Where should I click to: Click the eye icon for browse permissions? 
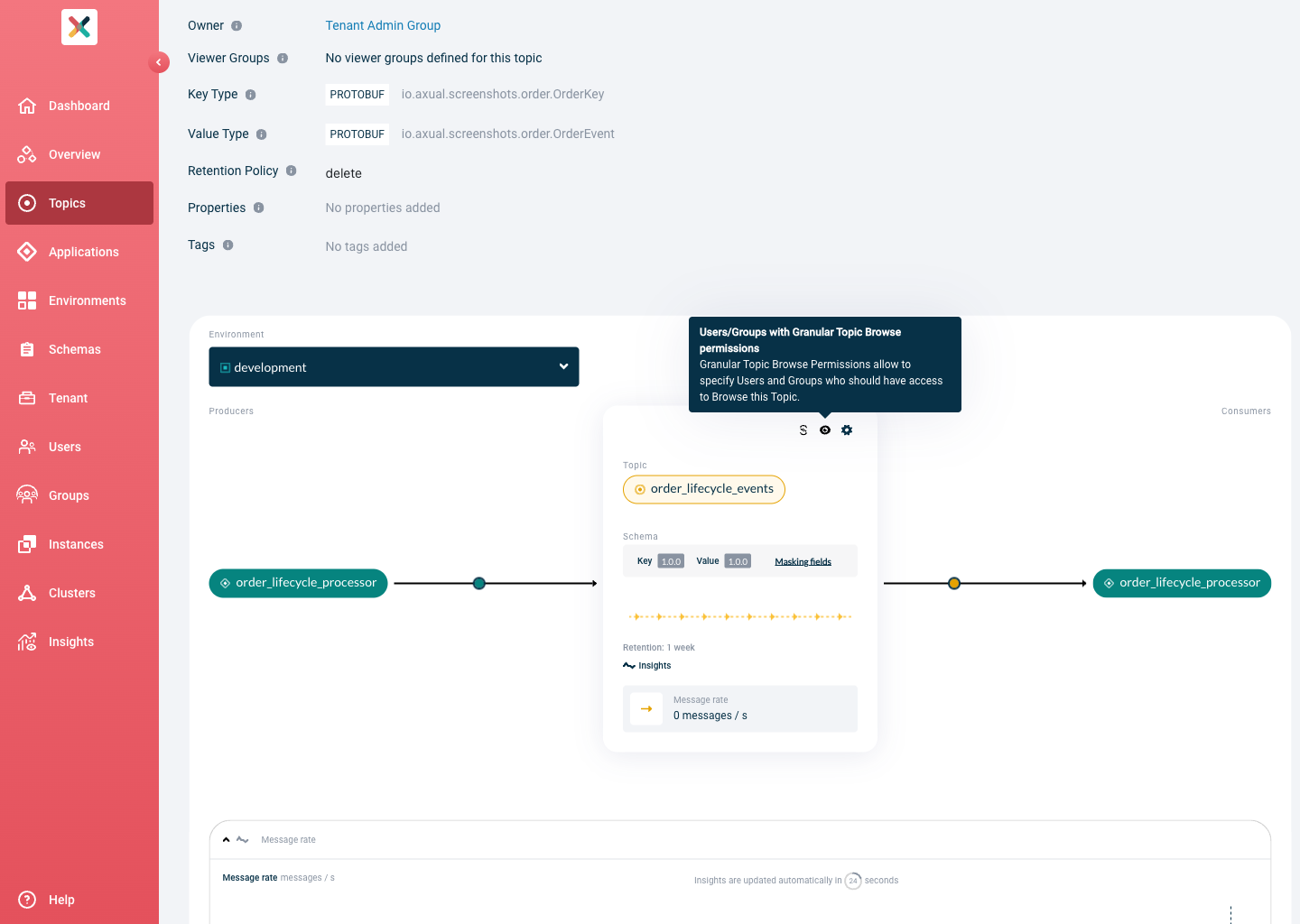[x=825, y=430]
